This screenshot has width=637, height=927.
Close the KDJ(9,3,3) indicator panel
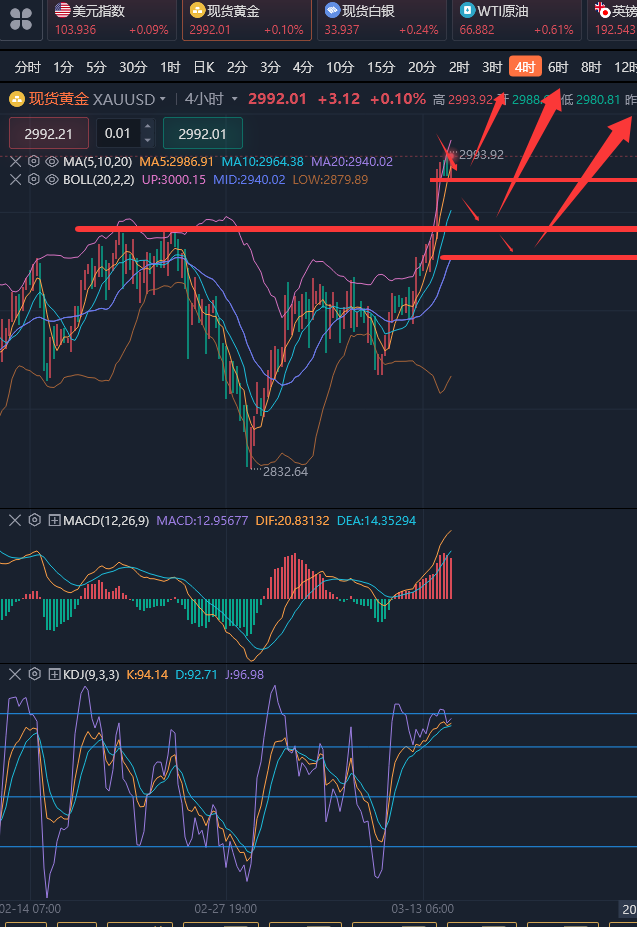pos(15,674)
